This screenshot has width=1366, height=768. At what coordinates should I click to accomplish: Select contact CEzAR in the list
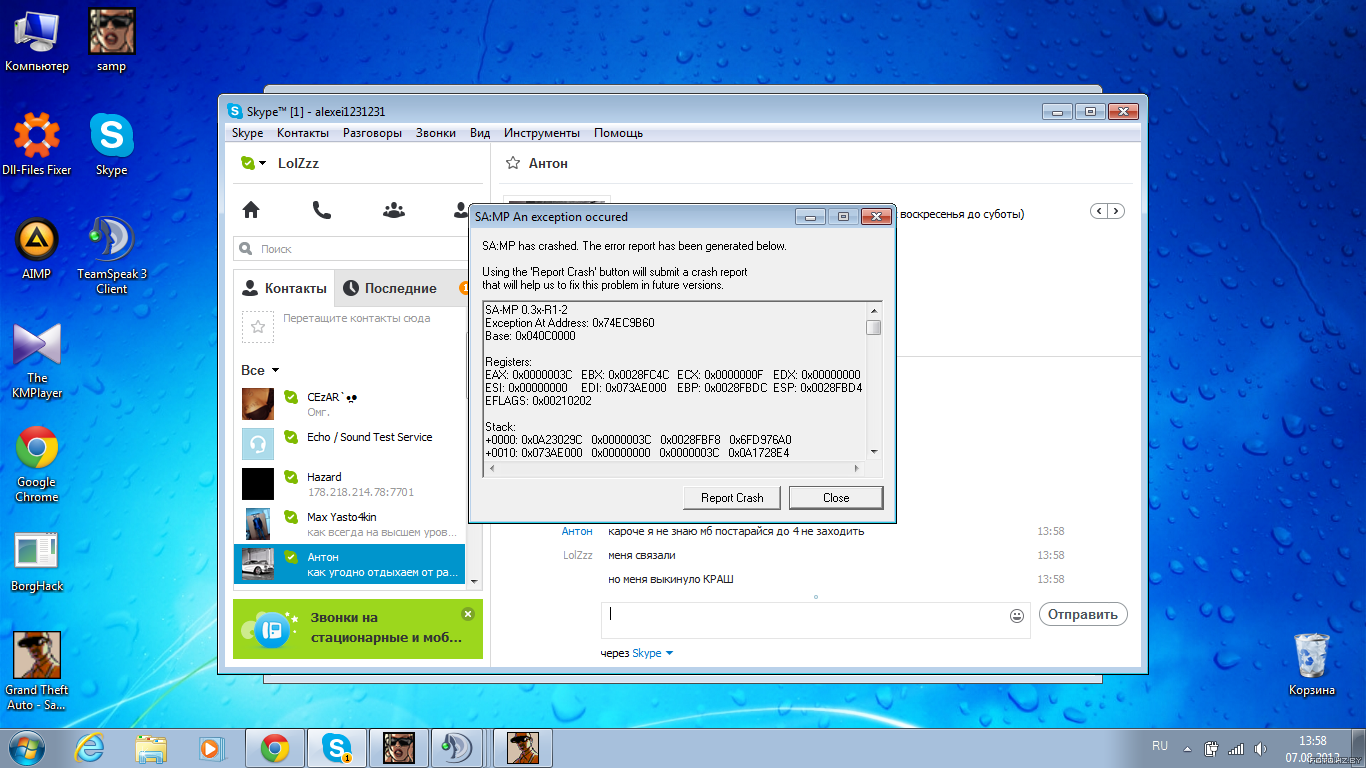[349, 404]
